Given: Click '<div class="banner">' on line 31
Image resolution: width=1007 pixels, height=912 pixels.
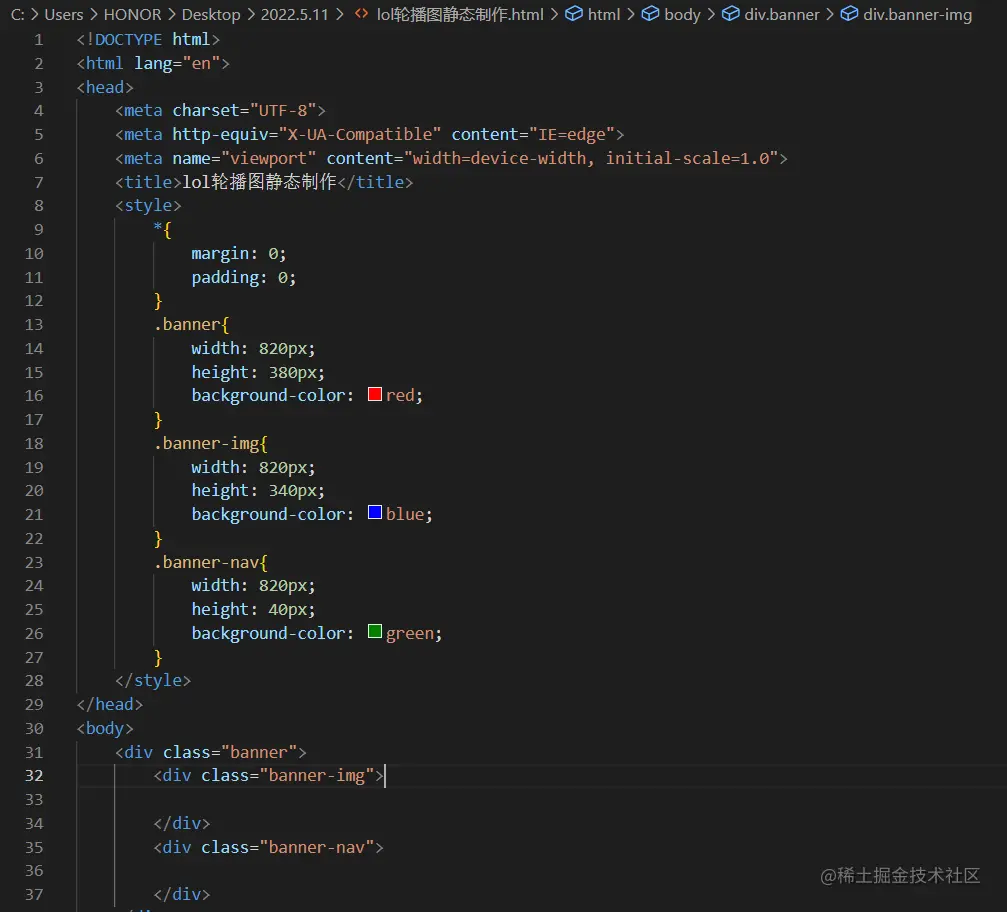Looking at the screenshot, I should tap(211, 753).
